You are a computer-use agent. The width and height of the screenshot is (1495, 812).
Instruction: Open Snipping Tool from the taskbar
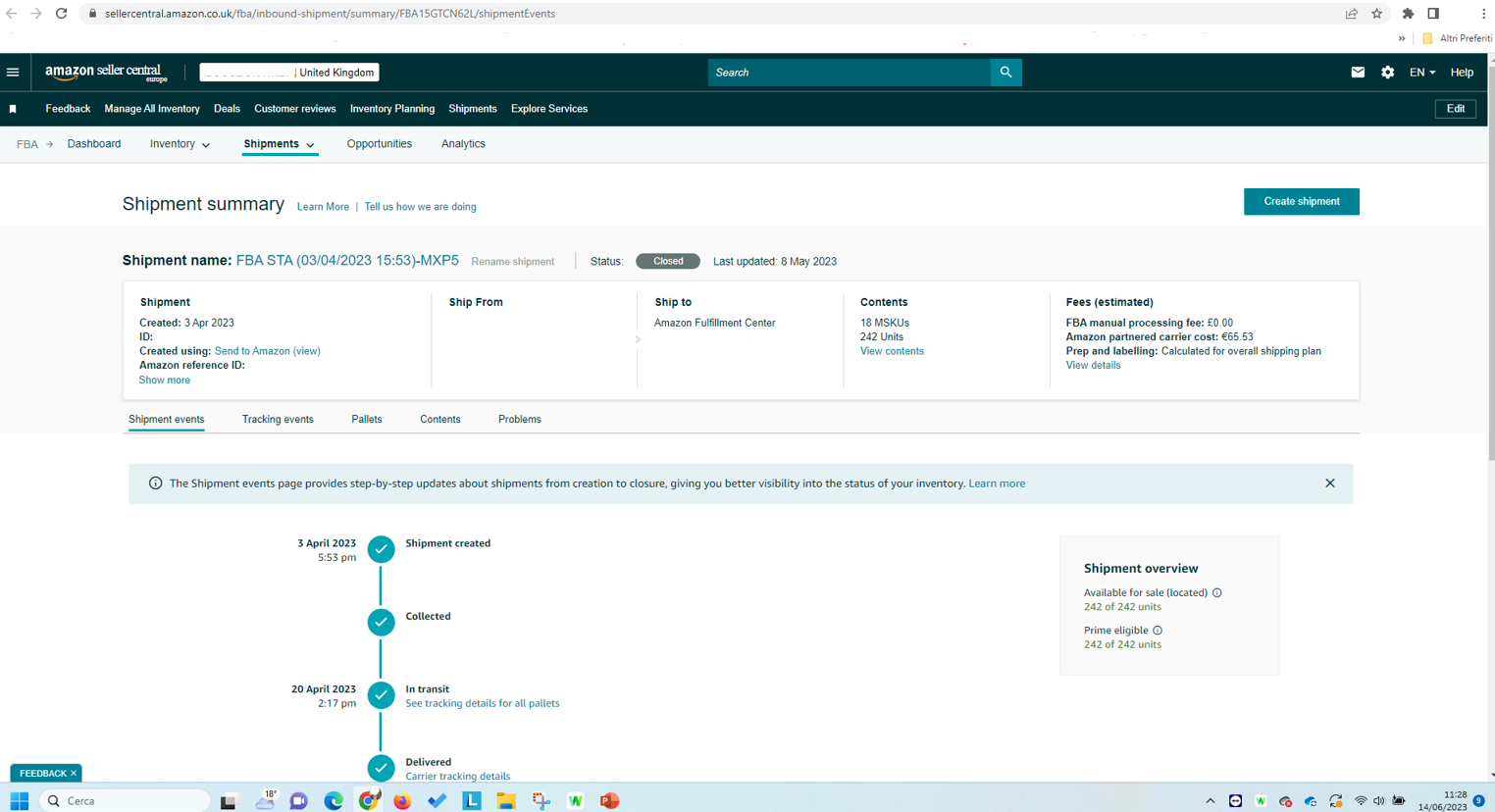pos(541,801)
